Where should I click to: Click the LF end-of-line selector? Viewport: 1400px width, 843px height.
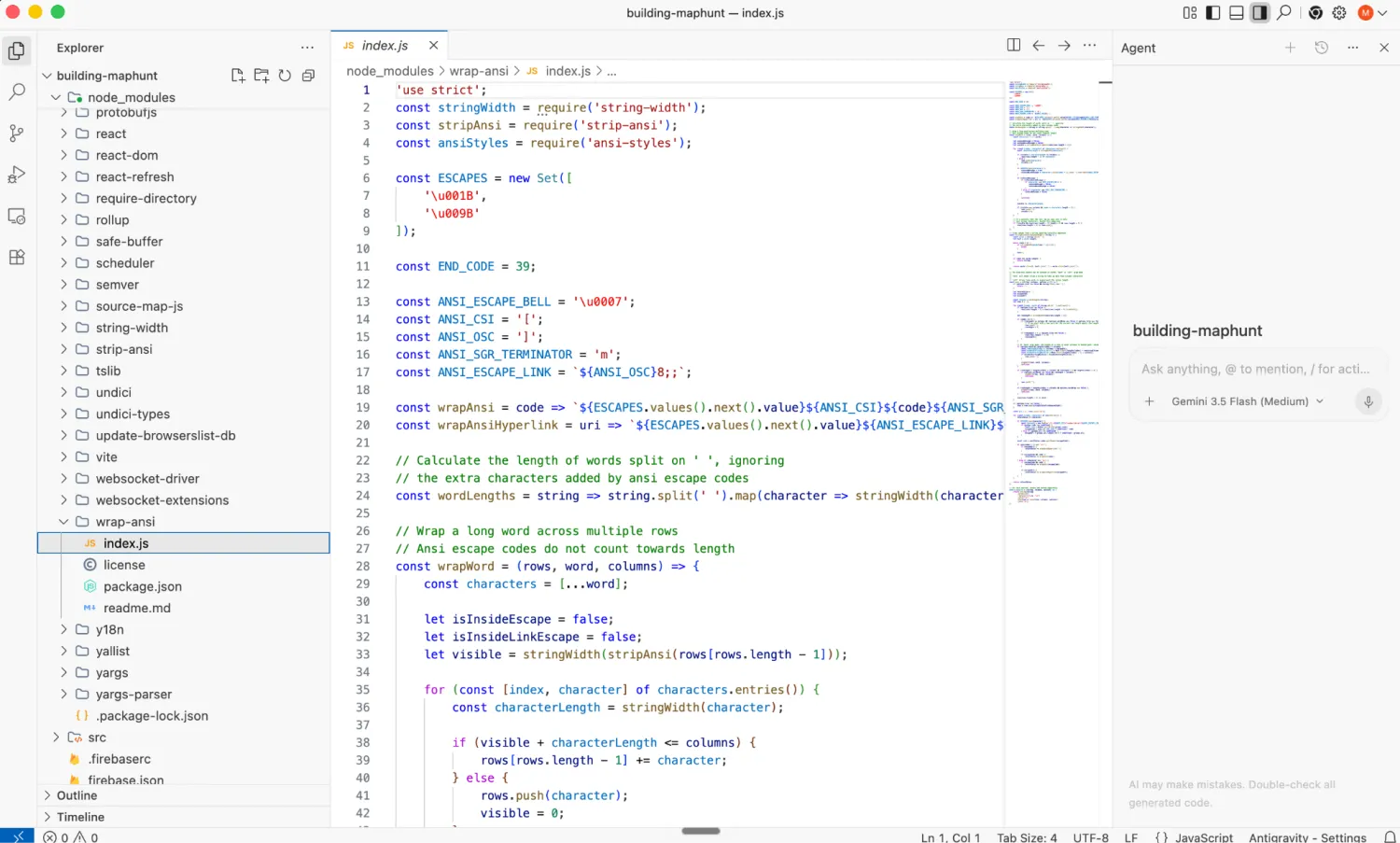[x=1131, y=837]
